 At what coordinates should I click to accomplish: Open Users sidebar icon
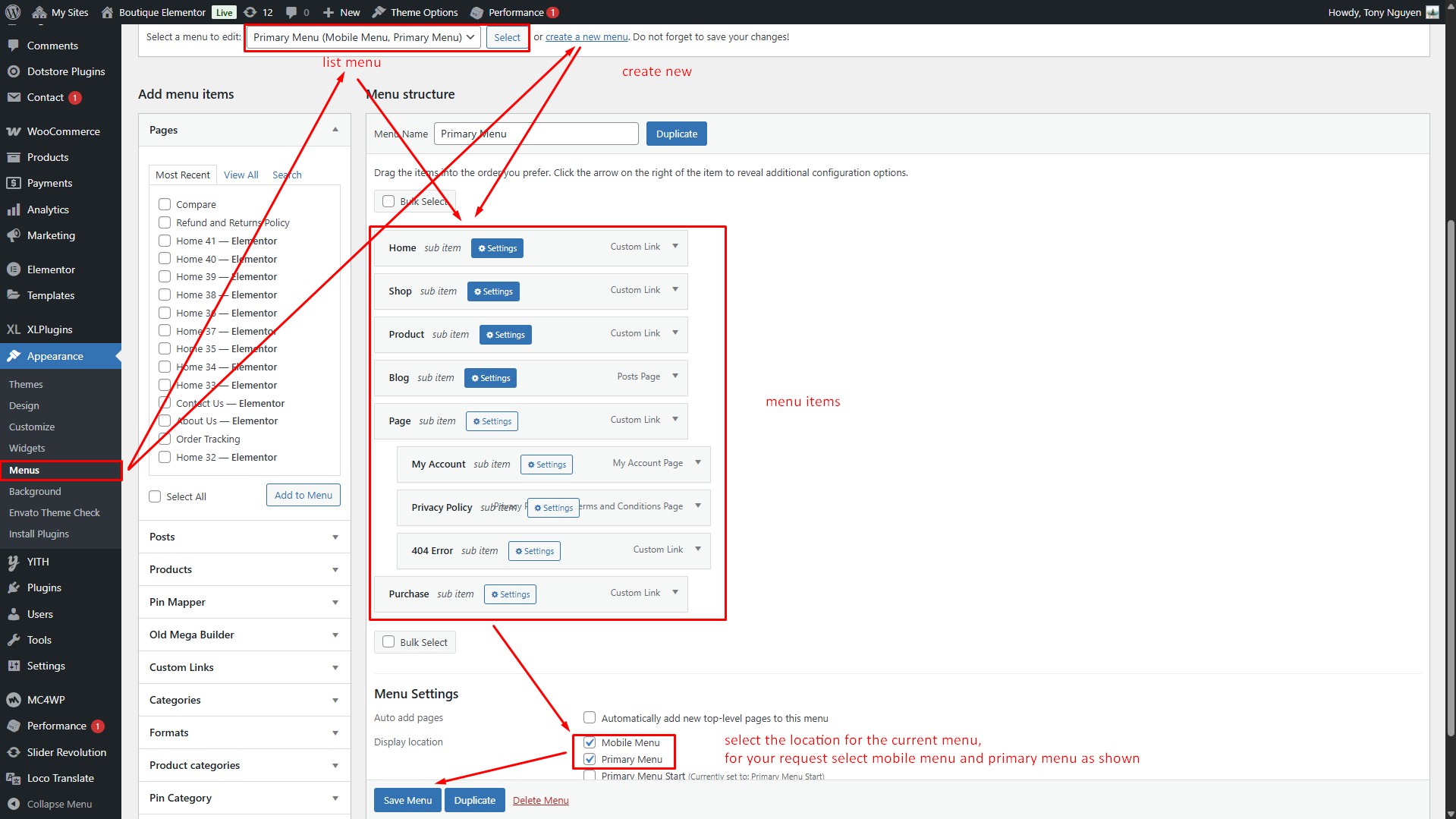(14, 614)
